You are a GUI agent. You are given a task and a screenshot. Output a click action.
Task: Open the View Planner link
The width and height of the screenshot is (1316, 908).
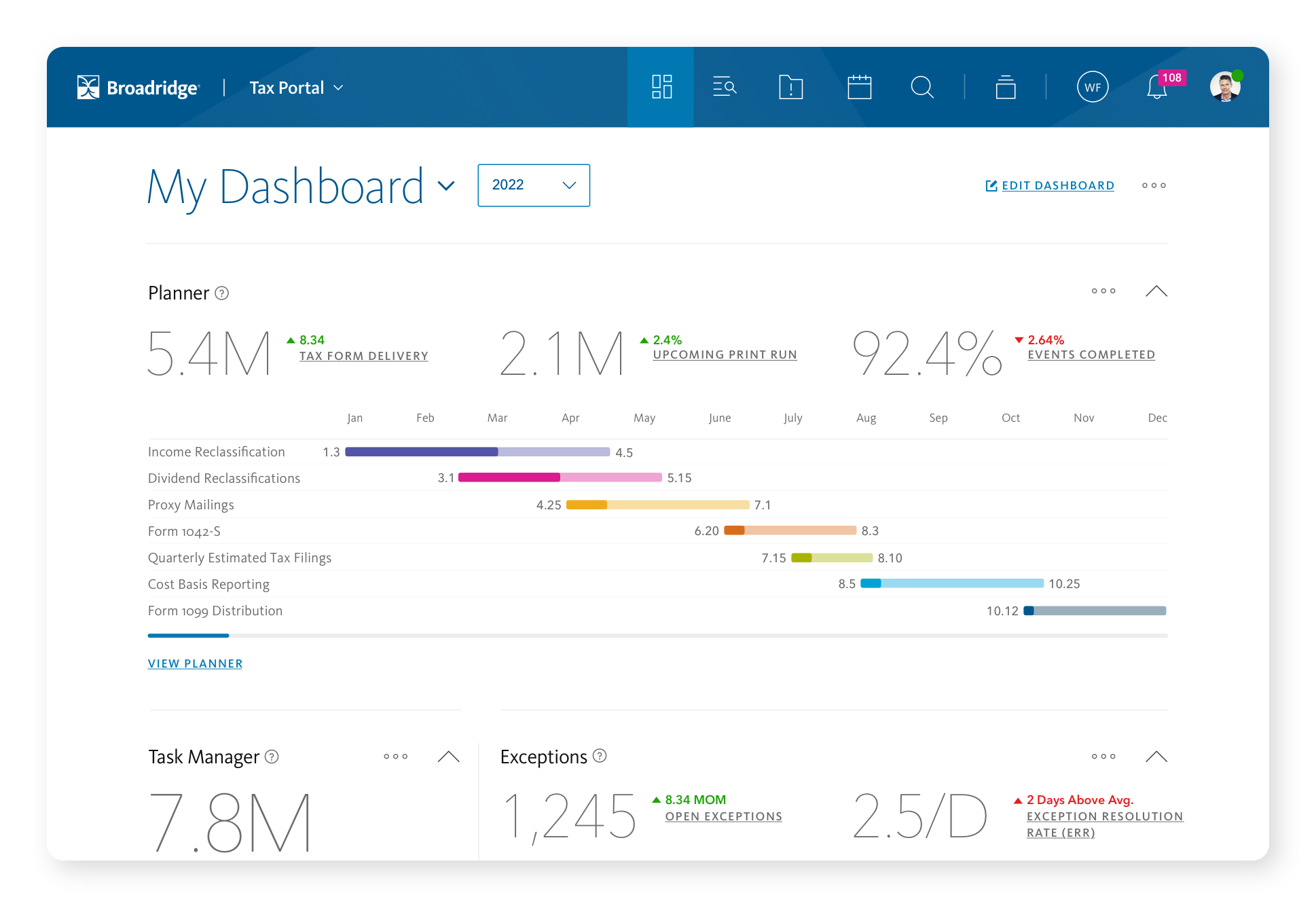coord(195,664)
